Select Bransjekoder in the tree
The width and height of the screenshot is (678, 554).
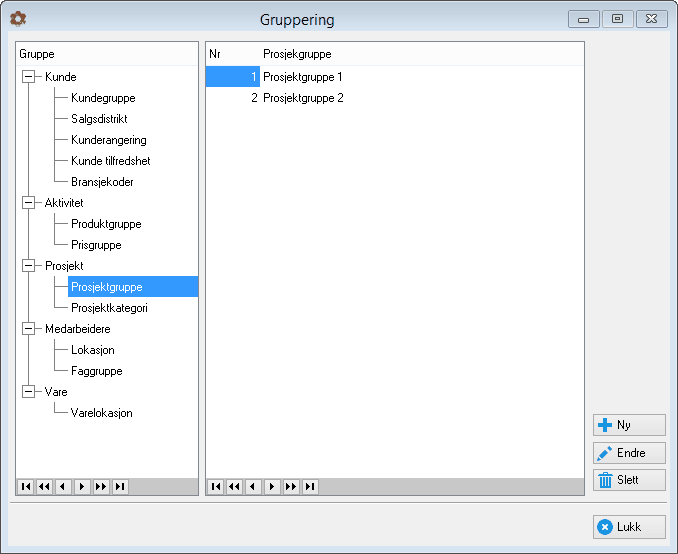click(x=102, y=182)
